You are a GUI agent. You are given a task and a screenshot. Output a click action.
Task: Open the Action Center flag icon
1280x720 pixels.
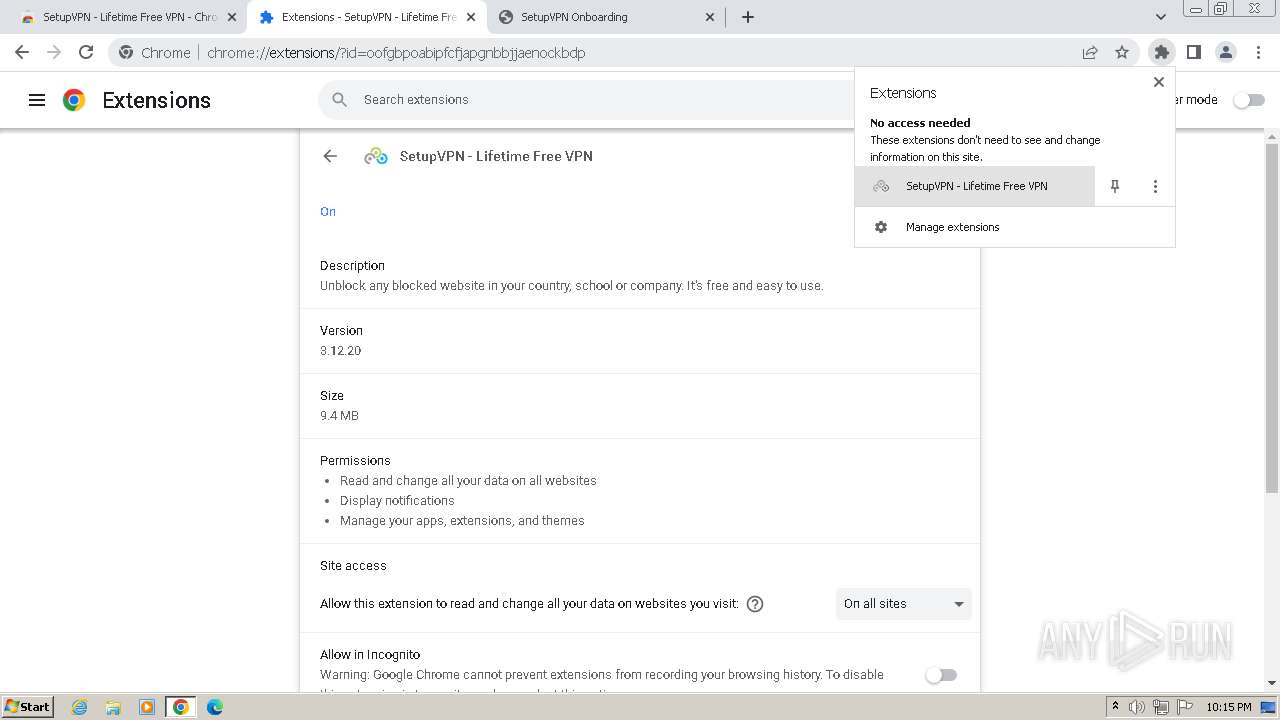1183,707
